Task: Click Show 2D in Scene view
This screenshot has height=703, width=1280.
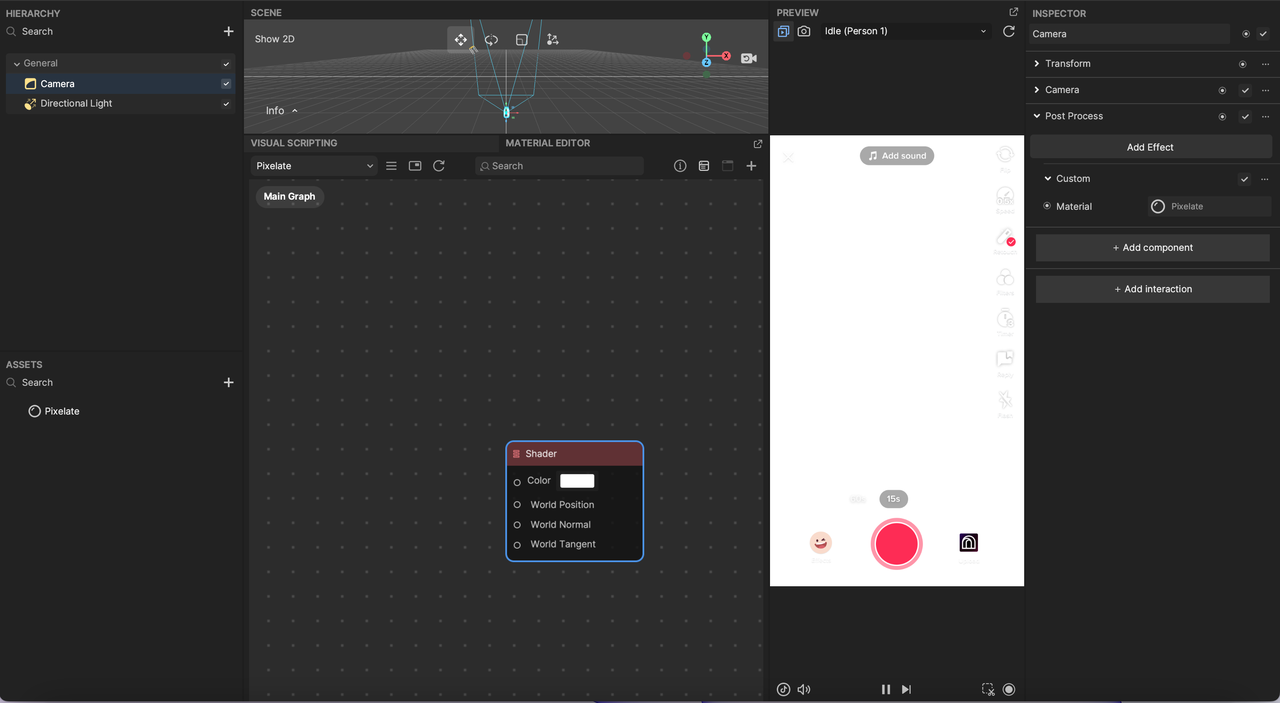Action: [275, 39]
